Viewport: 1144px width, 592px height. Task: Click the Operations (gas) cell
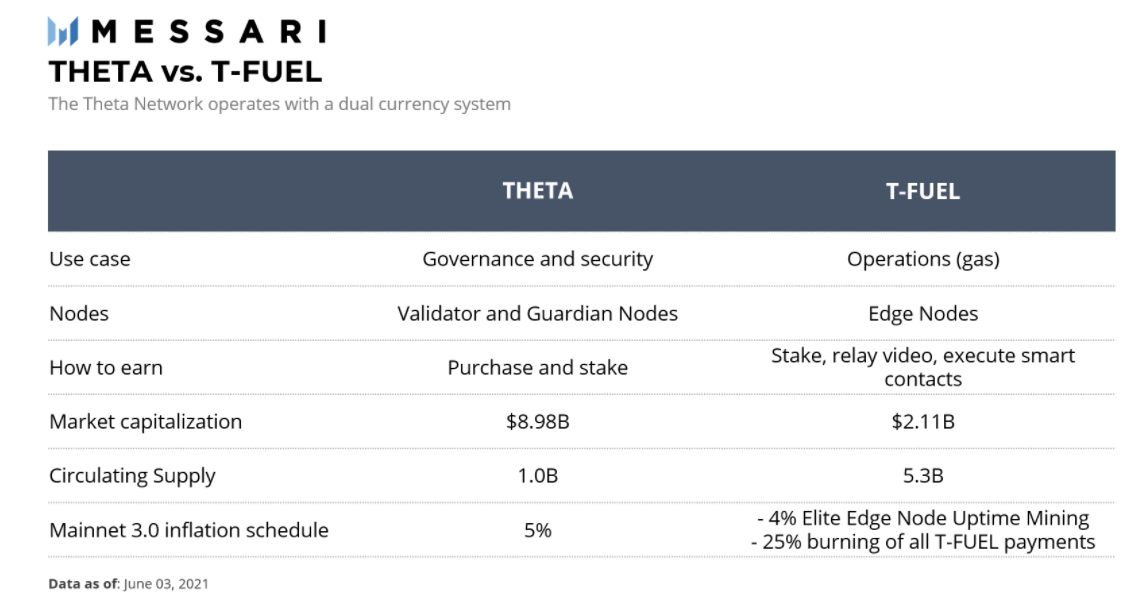click(x=923, y=259)
